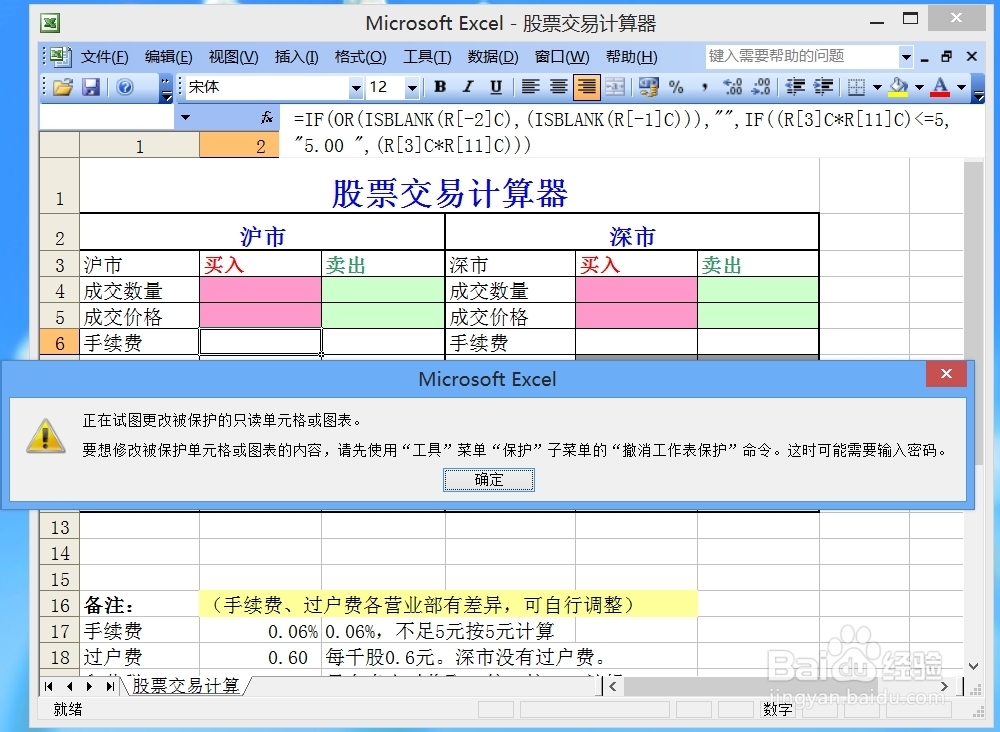The height and width of the screenshot is (732, 1000).
Task: Restore the workbook window
Action: (x=947, y=57)
